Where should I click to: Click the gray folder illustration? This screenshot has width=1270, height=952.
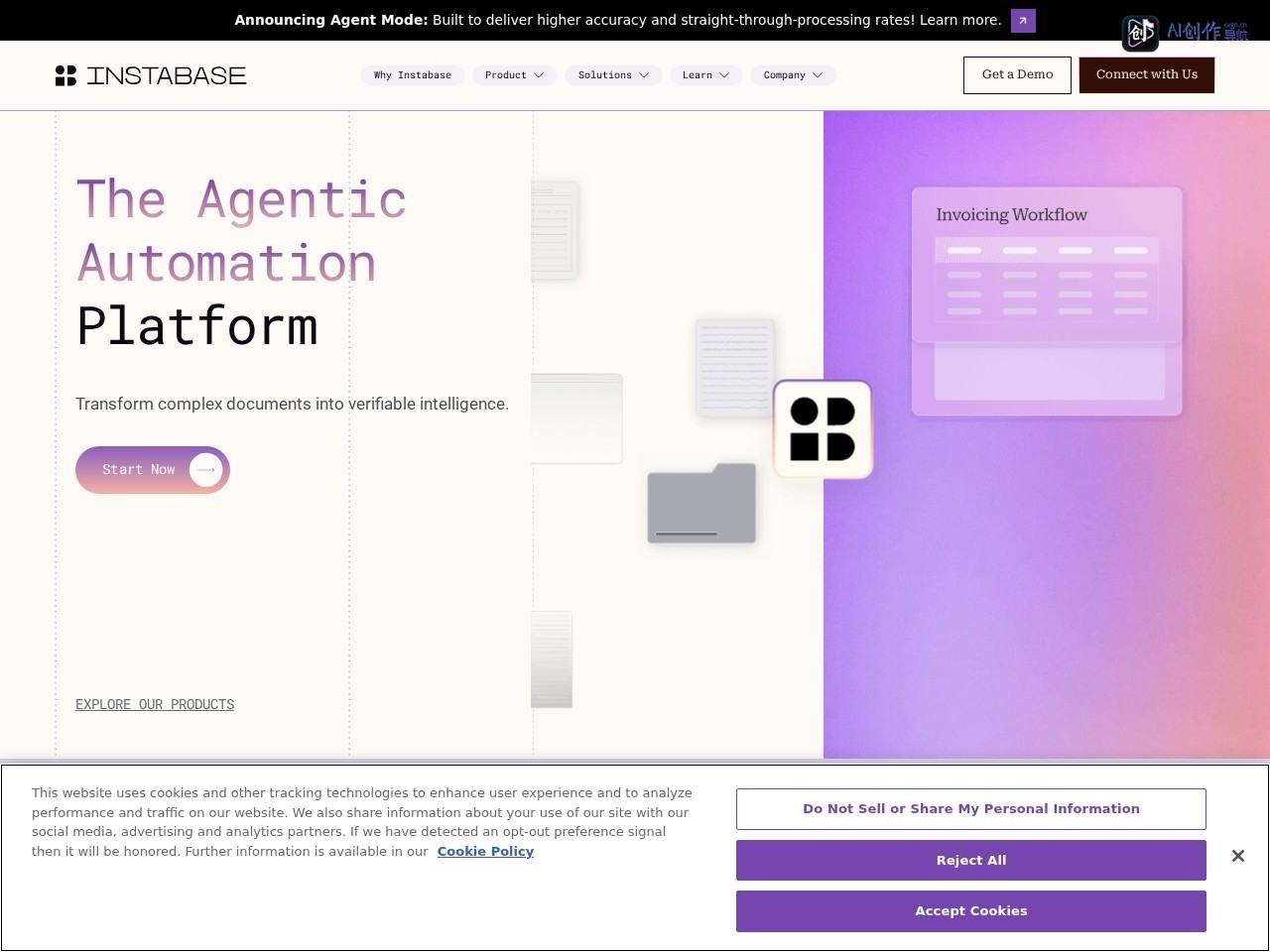[x=701, y=503]
